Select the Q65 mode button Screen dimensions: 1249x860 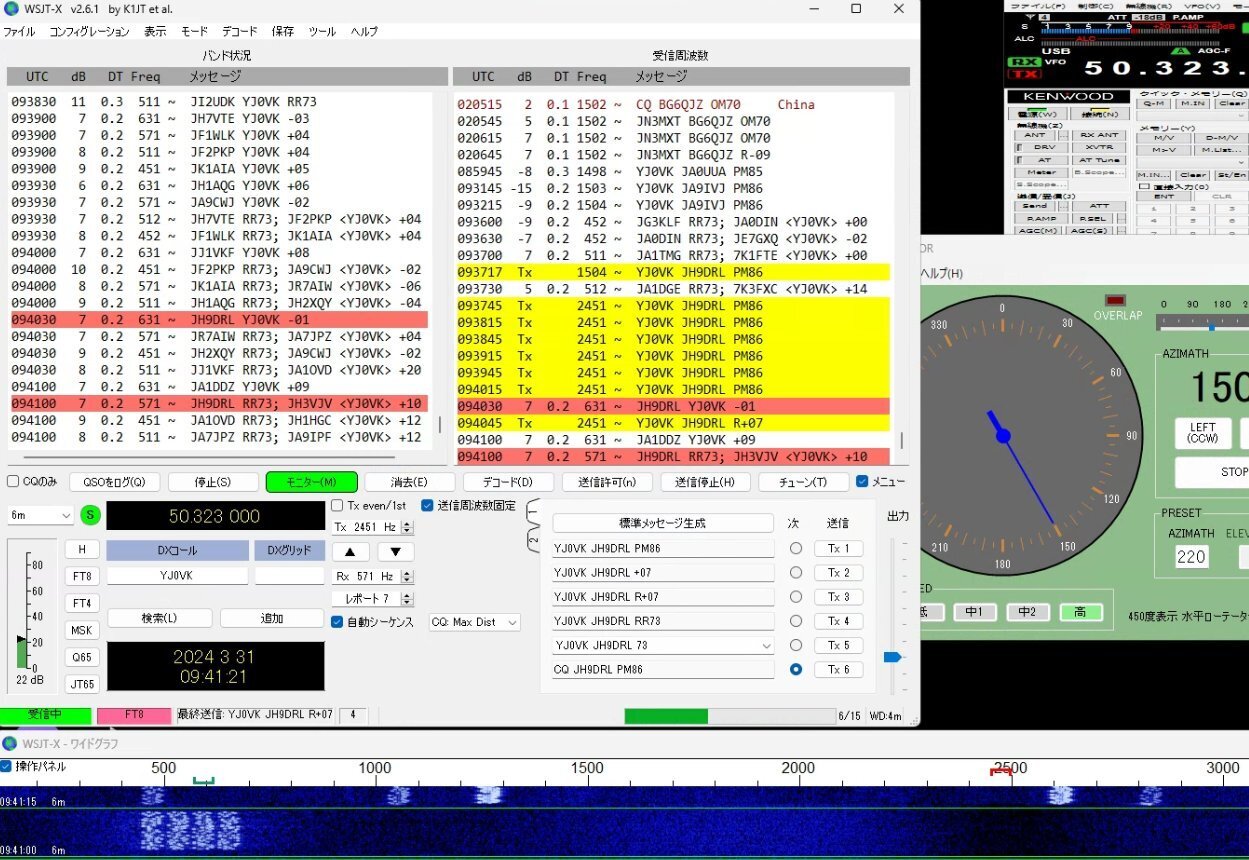click(82, 657)
